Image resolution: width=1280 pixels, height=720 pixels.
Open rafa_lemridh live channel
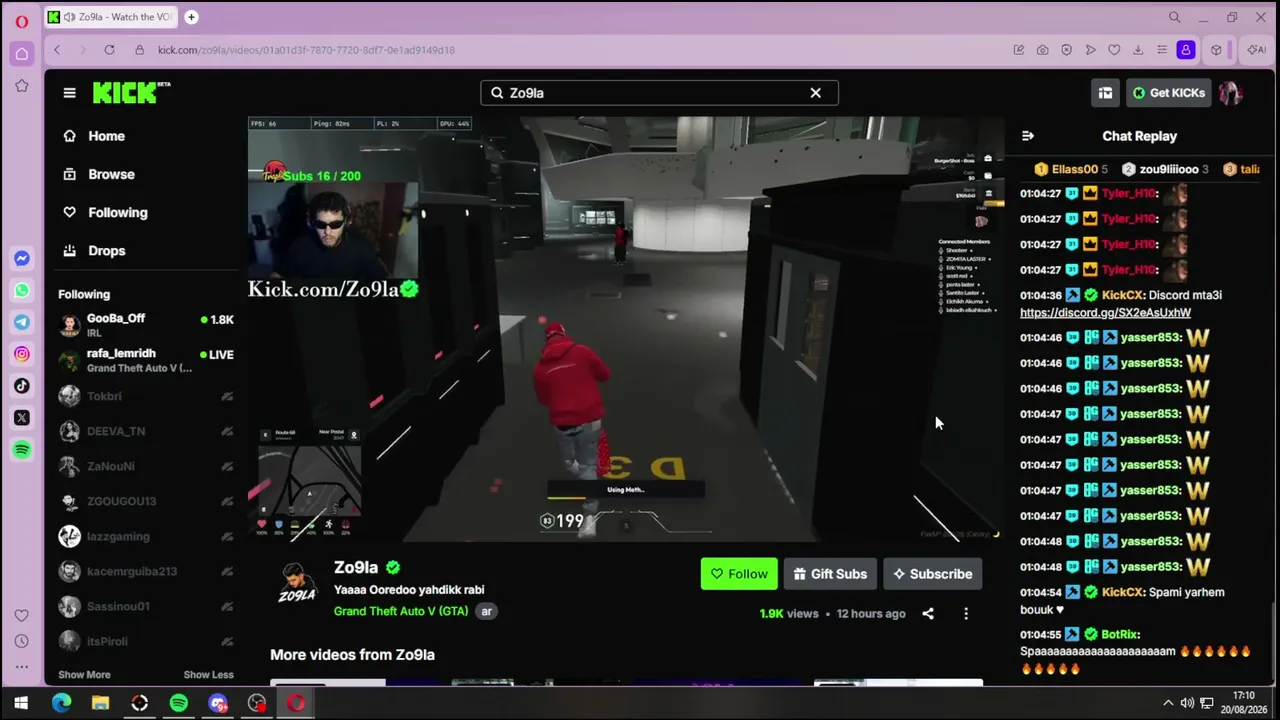(146, 360)
